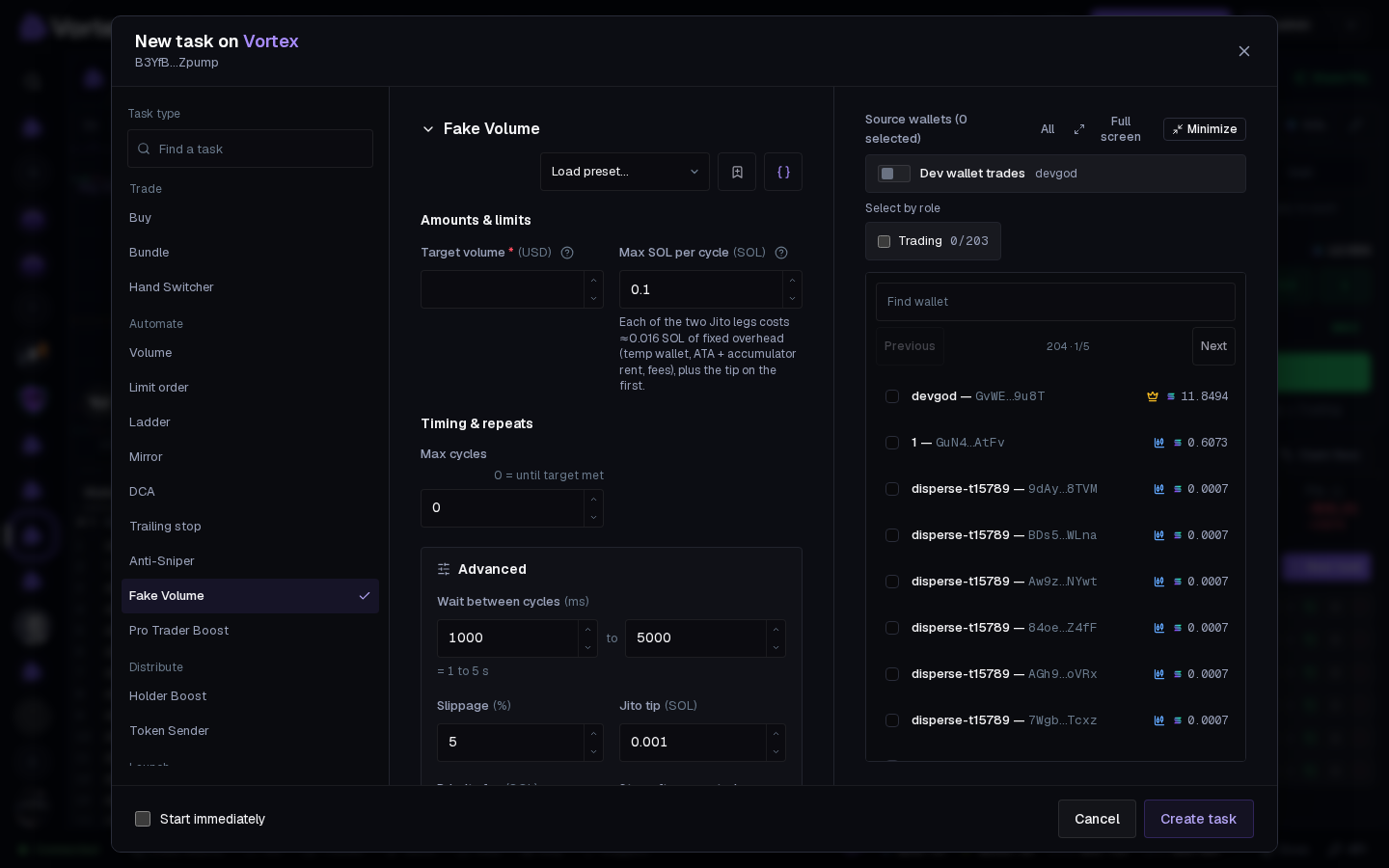Check the 7Wgb...Tcxz wallet checkbox

(892, 720)
